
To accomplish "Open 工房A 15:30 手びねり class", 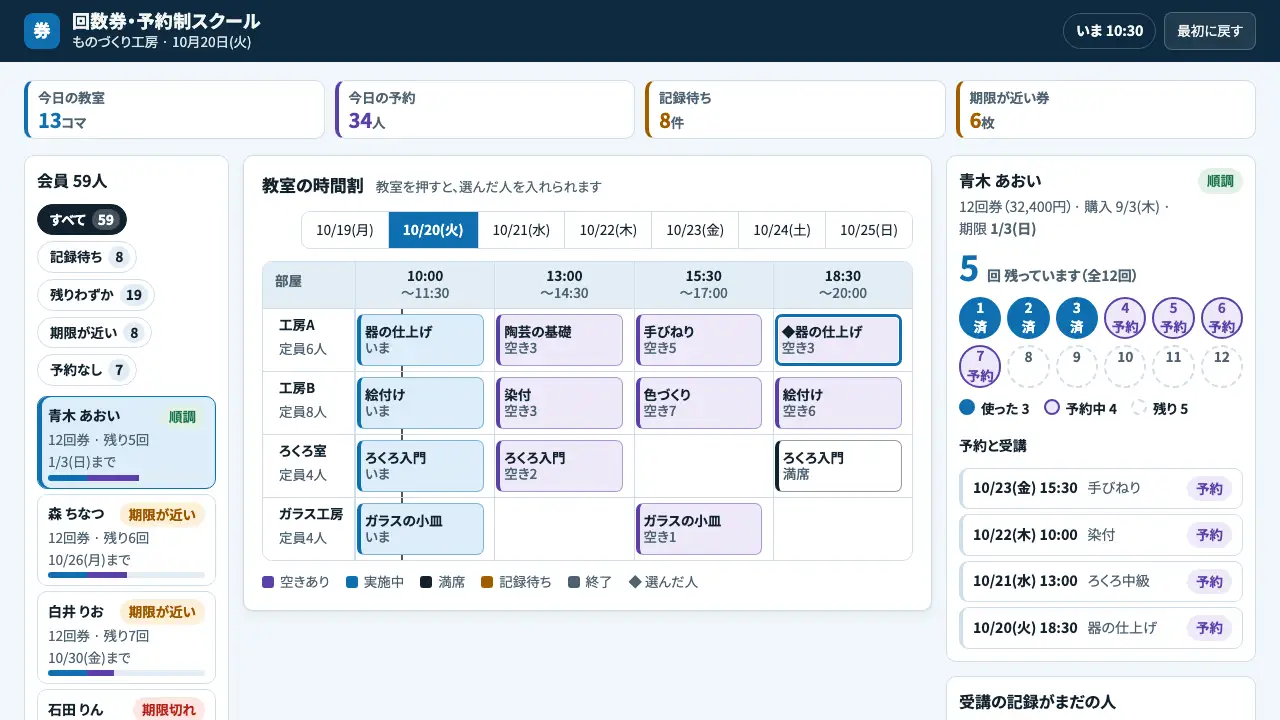I will (699, 340).
